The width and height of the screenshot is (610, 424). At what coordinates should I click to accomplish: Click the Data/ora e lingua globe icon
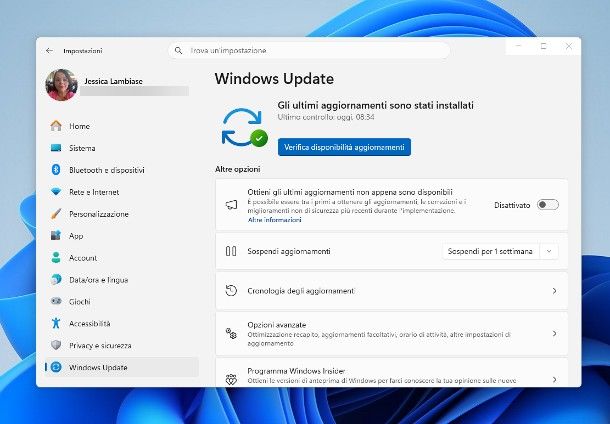click(56, 279)
